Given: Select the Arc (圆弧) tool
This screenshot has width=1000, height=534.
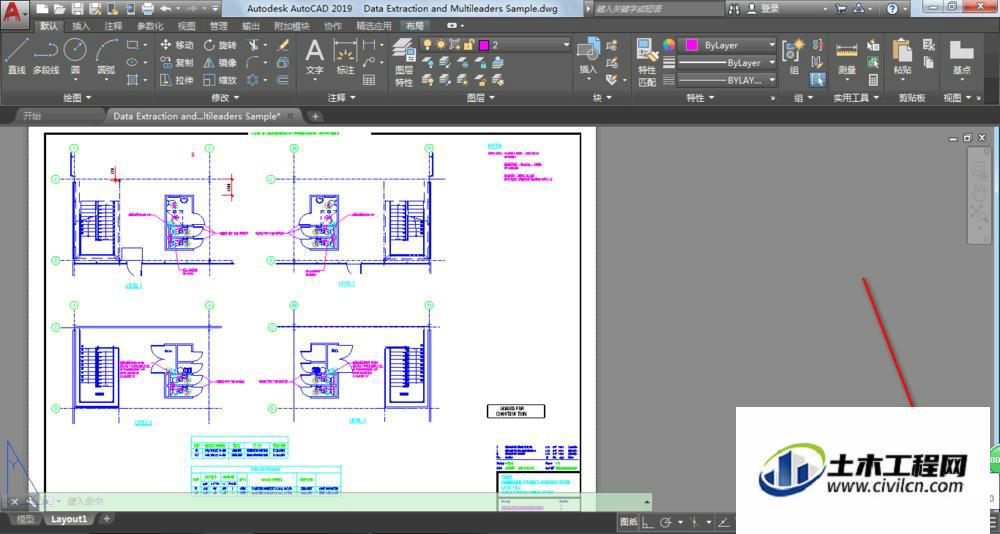Looking at the screenshot, I should (x=107, y=57).
